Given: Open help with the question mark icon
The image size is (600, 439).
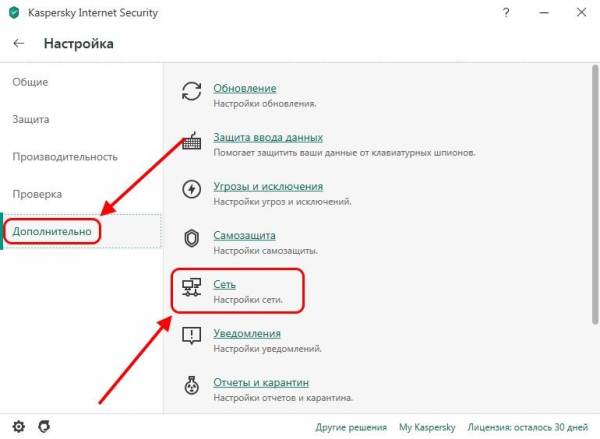Looking at the screenshot, I should pos(506,13).
